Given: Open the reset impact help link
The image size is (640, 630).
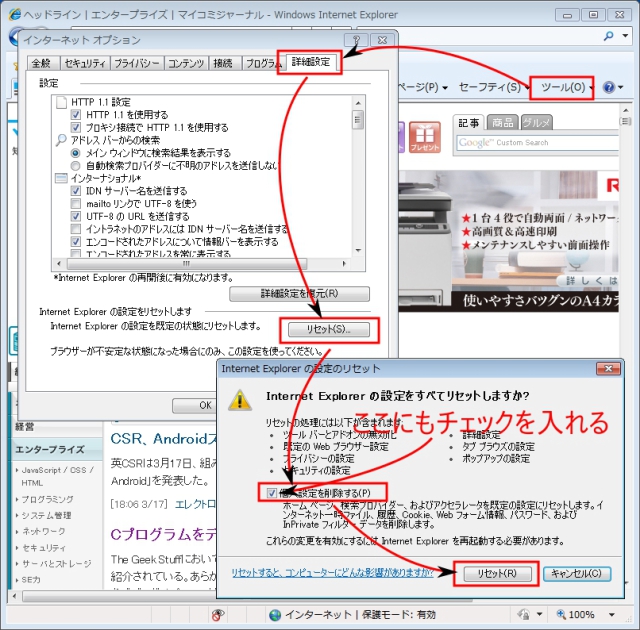Looking at the screenshot, I should point(332,572).
